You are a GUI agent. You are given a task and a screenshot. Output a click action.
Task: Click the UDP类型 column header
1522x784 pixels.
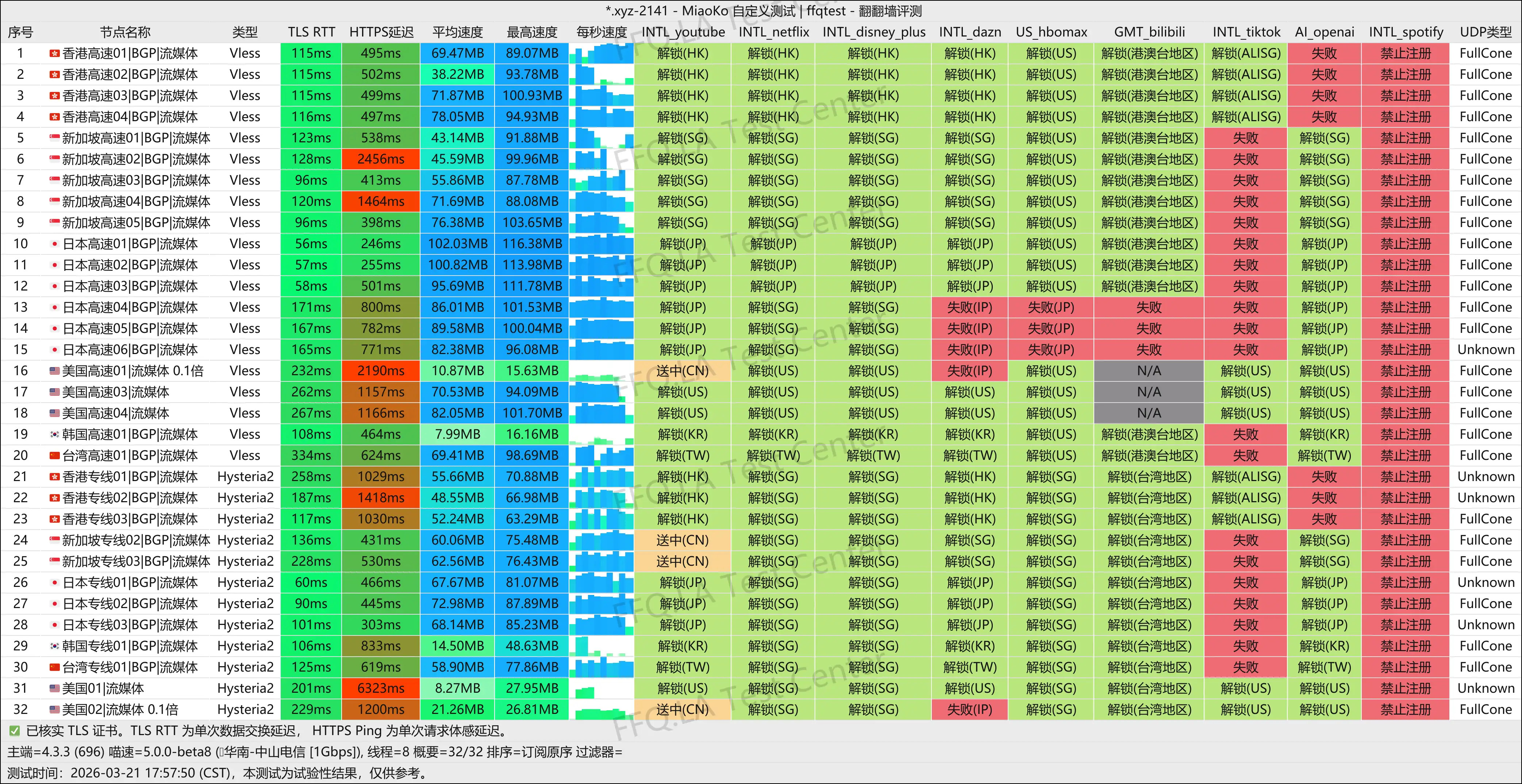[x=1485, y=32]
